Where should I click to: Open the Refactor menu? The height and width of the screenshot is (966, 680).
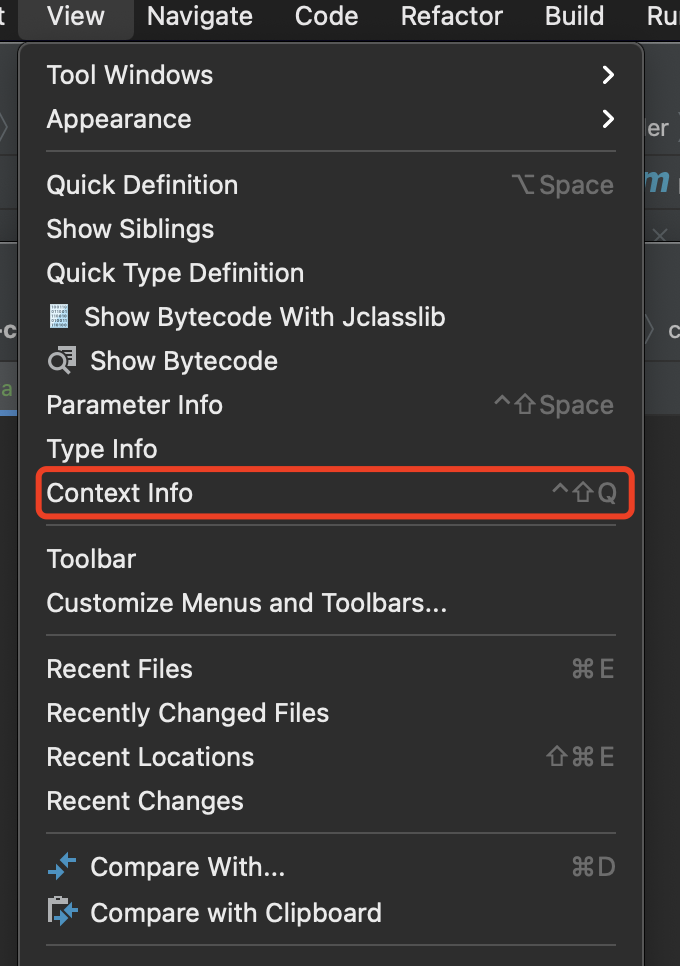click(x=451, y=17)
